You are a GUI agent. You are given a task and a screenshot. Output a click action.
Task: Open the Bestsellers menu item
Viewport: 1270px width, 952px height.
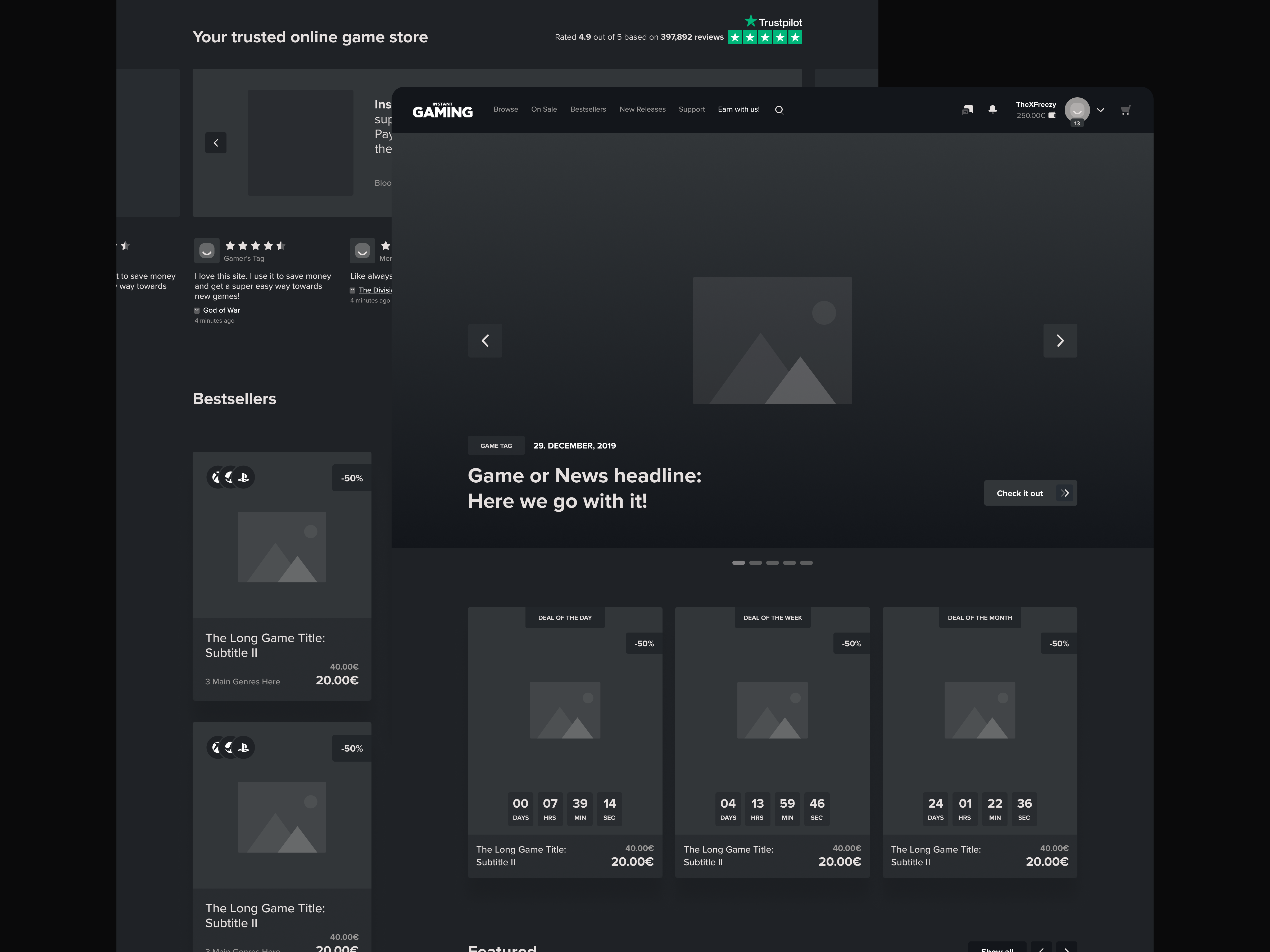coord(588,109)
